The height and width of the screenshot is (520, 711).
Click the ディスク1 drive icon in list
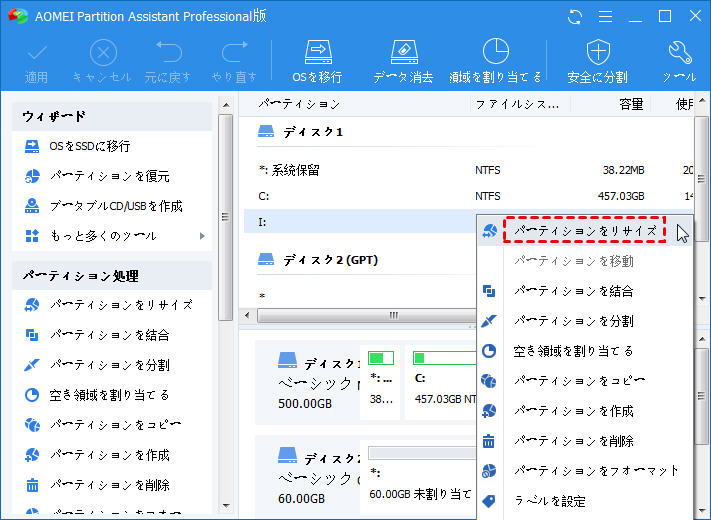pyautogui.click(x=266, y=131)
